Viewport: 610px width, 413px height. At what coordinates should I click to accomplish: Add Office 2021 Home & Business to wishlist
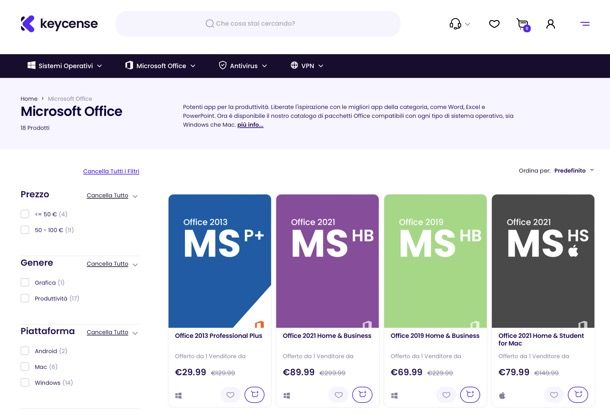[x=338, y=395]
